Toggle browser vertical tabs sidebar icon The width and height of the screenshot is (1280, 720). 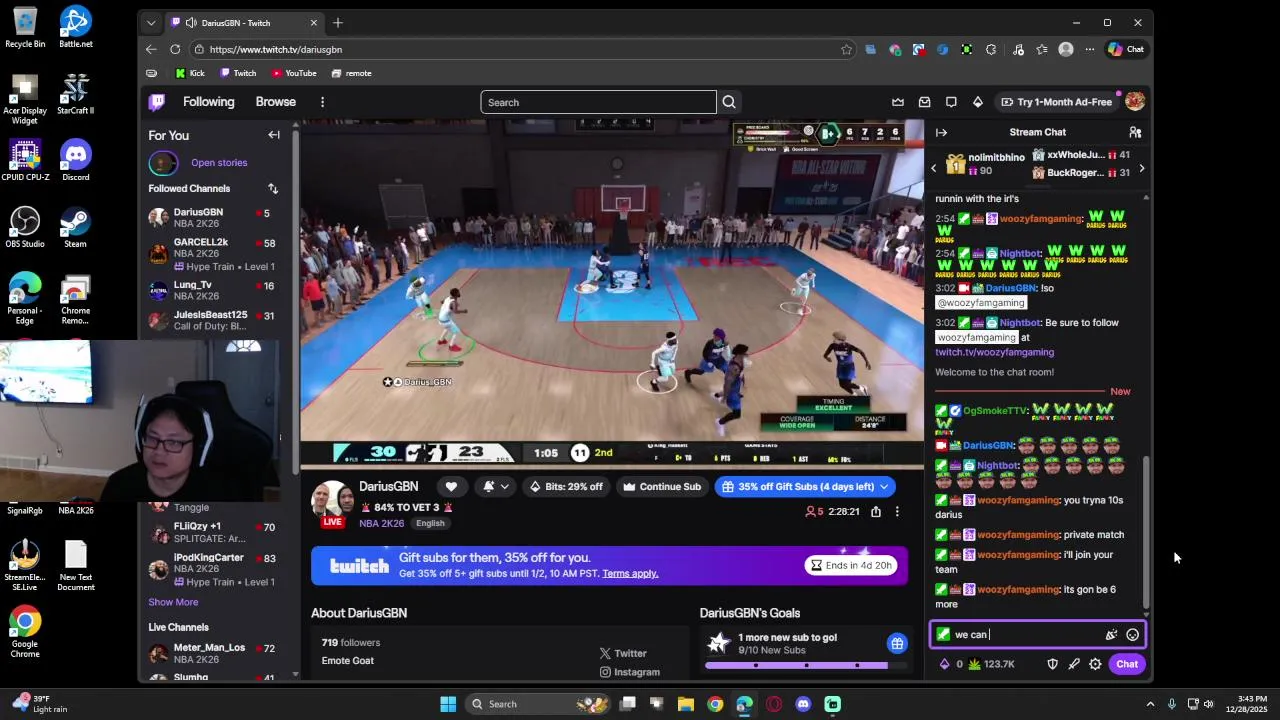coord(151,73)
